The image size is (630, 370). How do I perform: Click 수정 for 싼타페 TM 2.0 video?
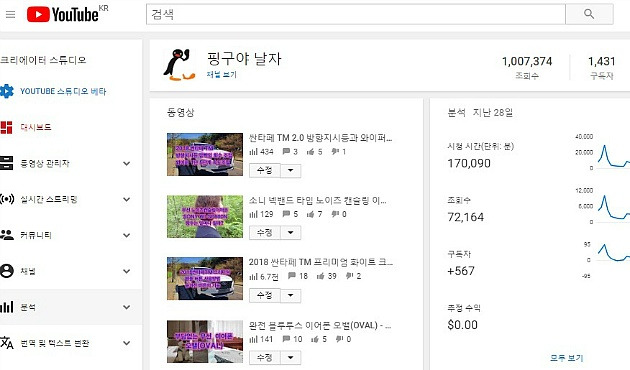point(264,170)
